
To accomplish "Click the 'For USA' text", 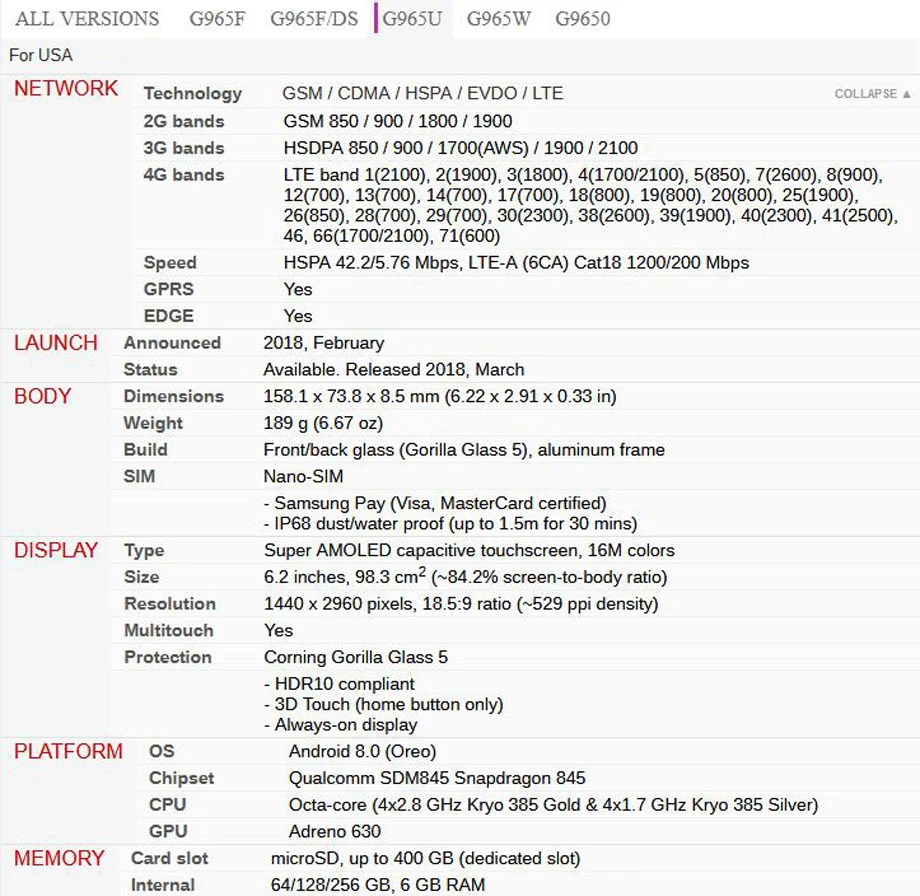I will tap(41, 55).
